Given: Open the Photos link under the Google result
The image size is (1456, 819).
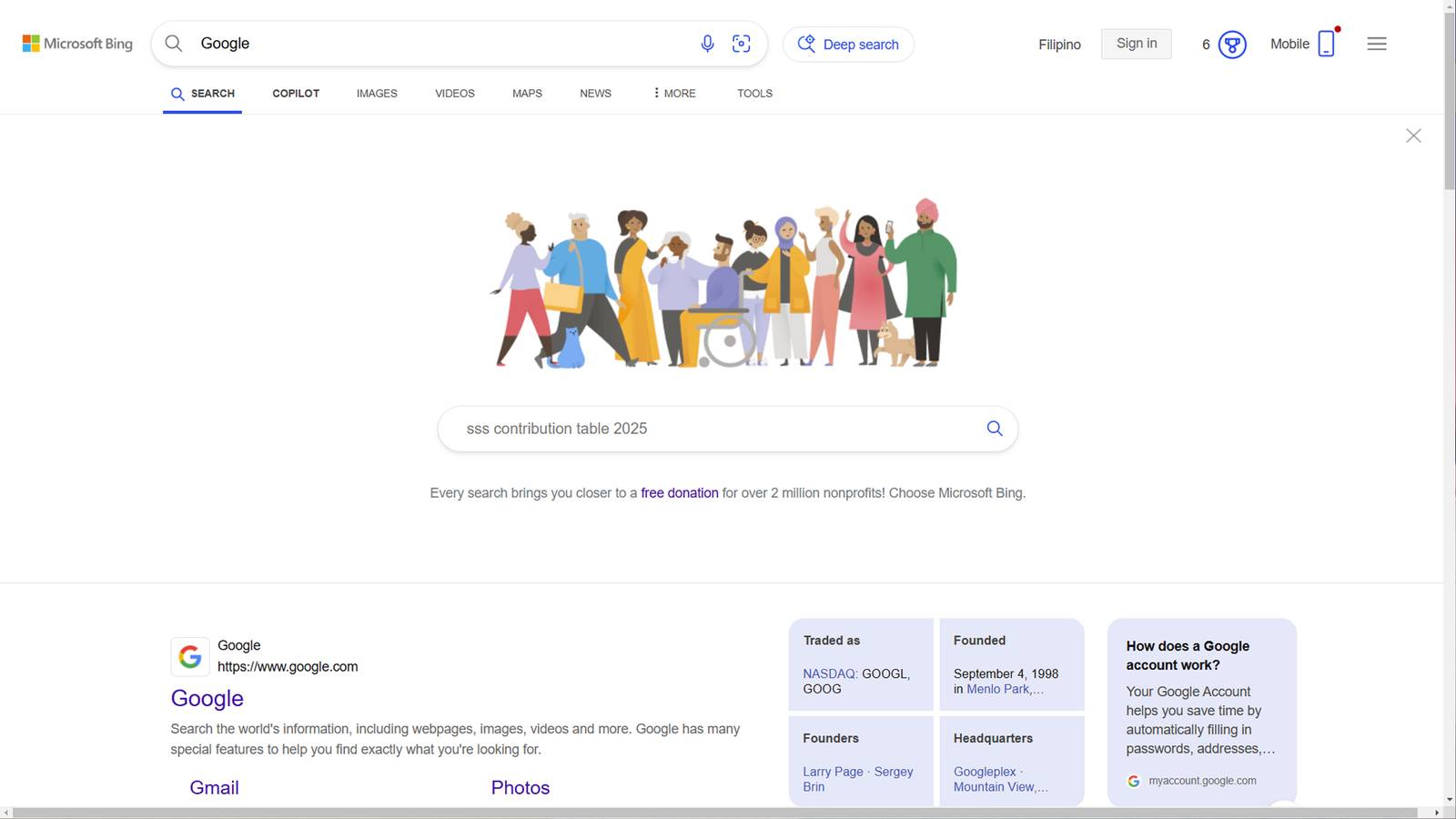Looking at the screenshot, I should 520,787.
